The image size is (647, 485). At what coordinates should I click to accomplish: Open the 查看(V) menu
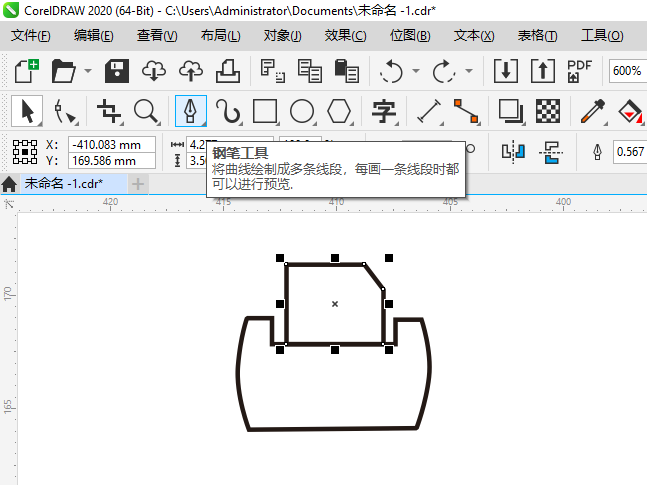tap(157, 36)
